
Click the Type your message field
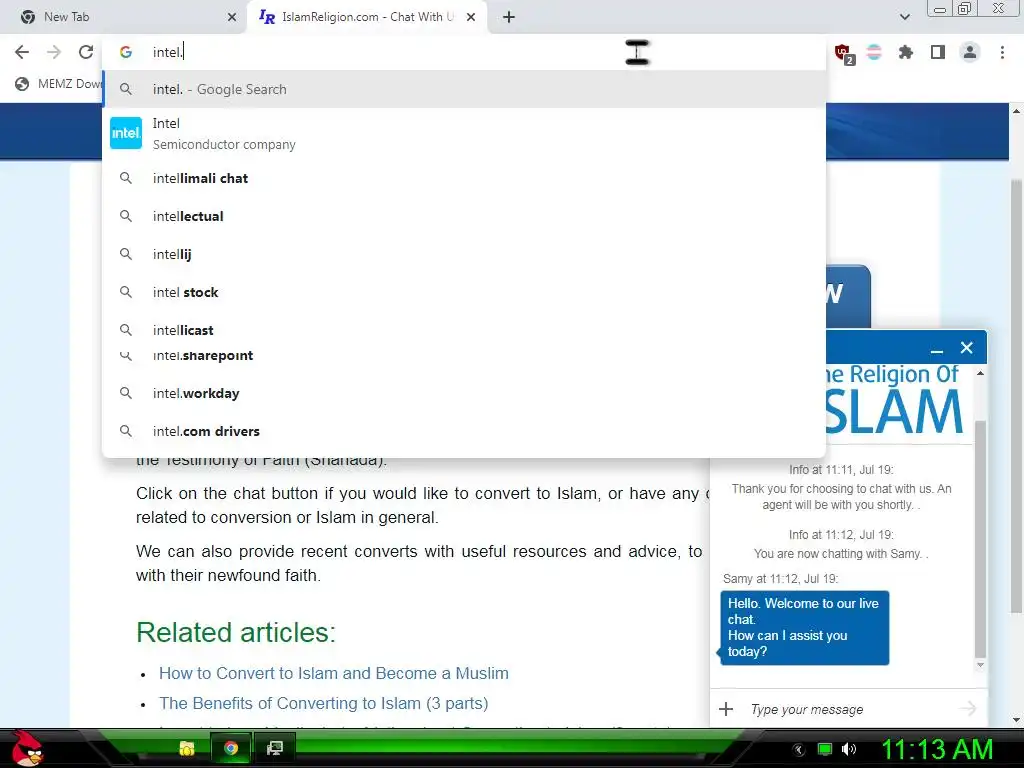tap(849, 709)
